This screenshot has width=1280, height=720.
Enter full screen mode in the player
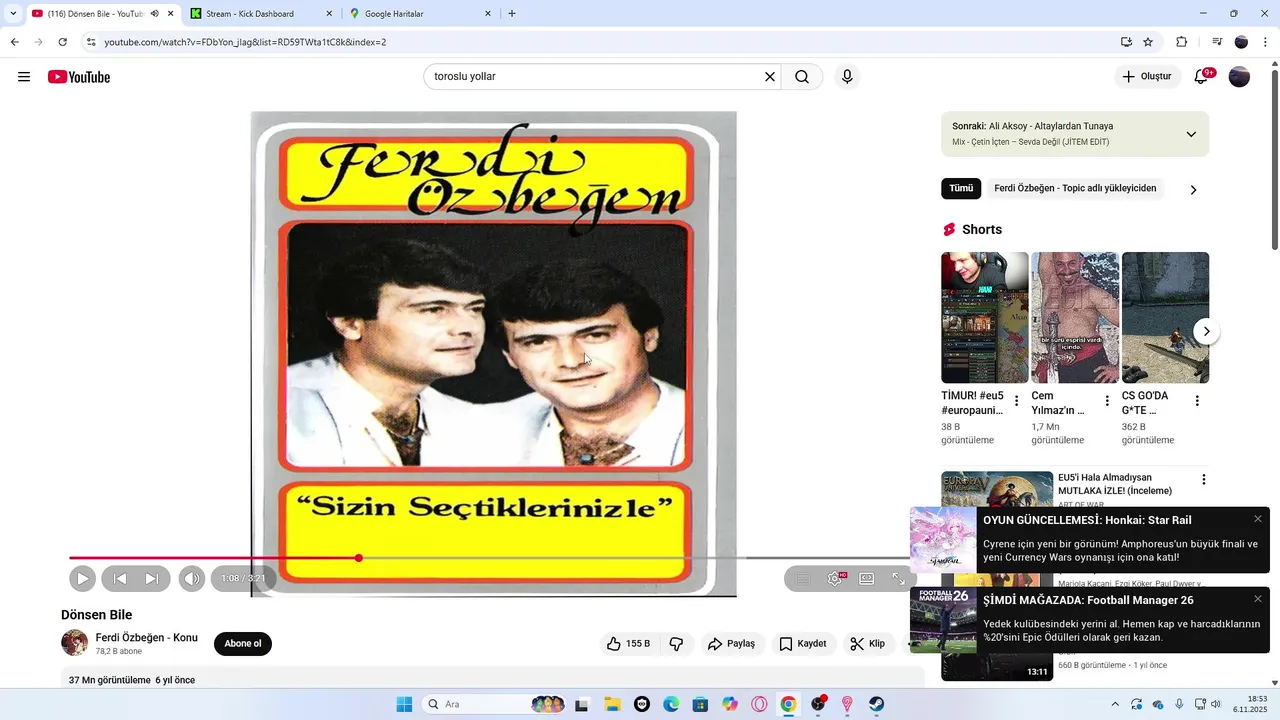tap(898, 578)
